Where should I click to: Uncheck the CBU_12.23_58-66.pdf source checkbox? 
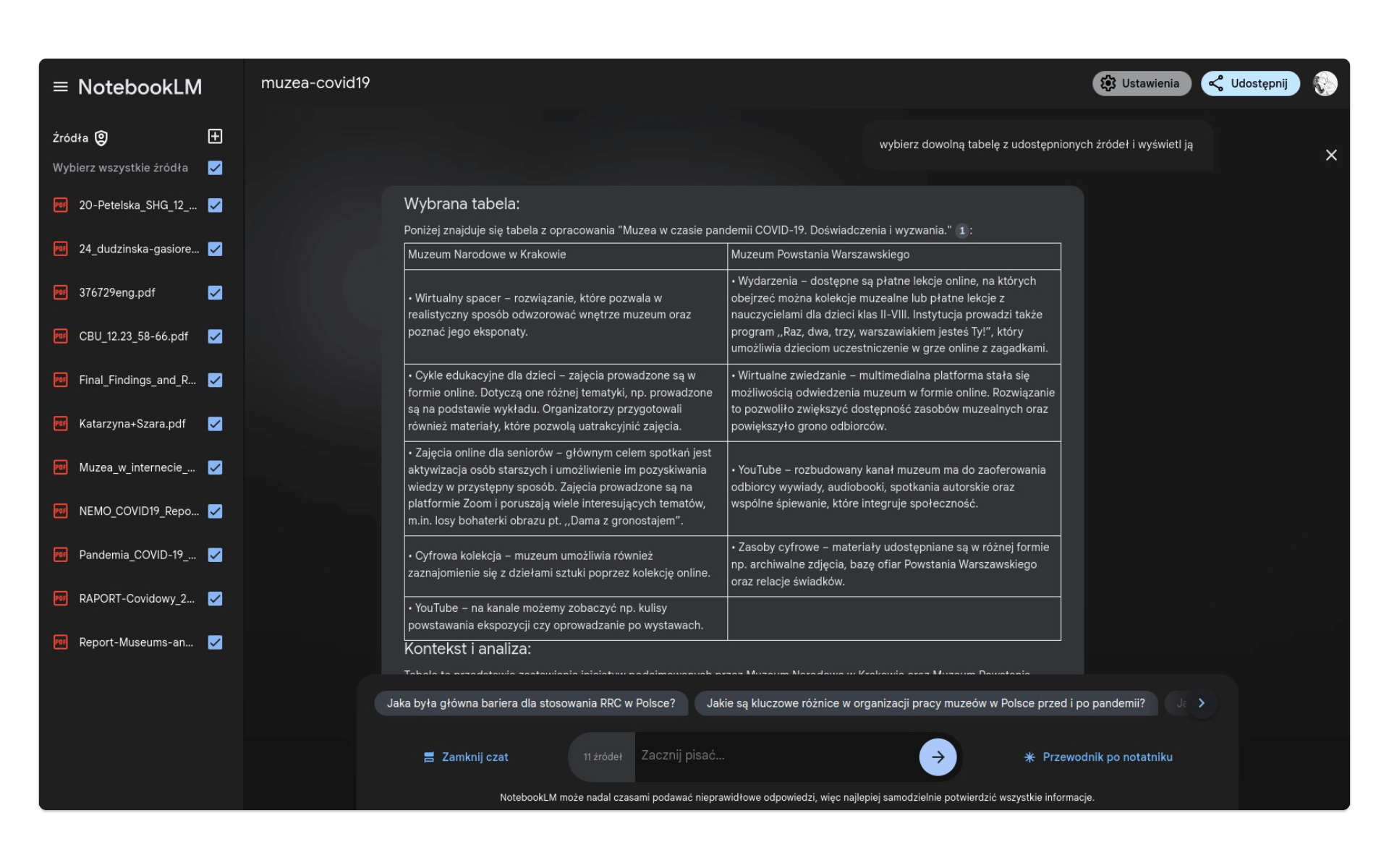(x=215, y=336)
